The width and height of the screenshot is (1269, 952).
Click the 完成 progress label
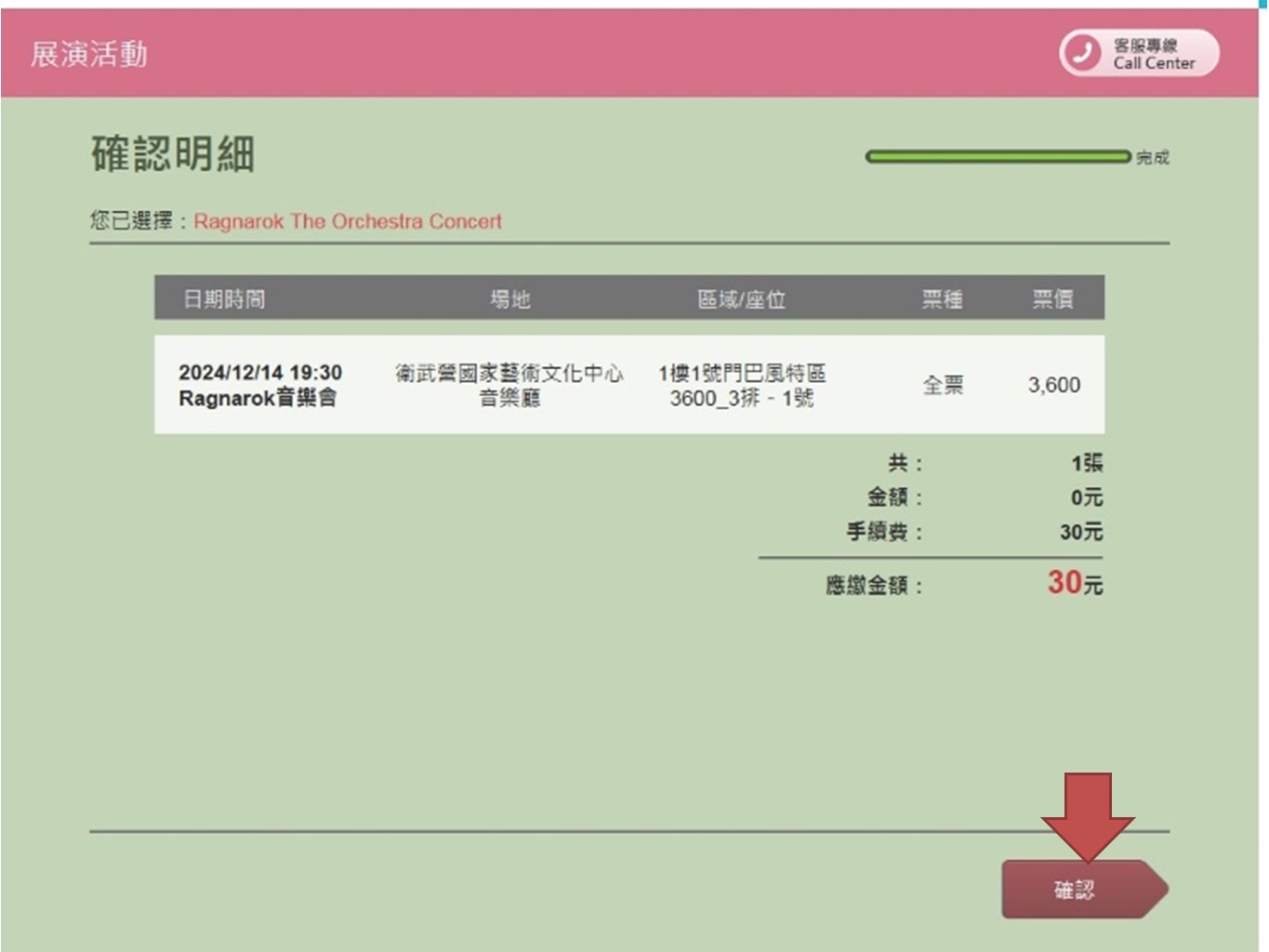[1153, 157]
